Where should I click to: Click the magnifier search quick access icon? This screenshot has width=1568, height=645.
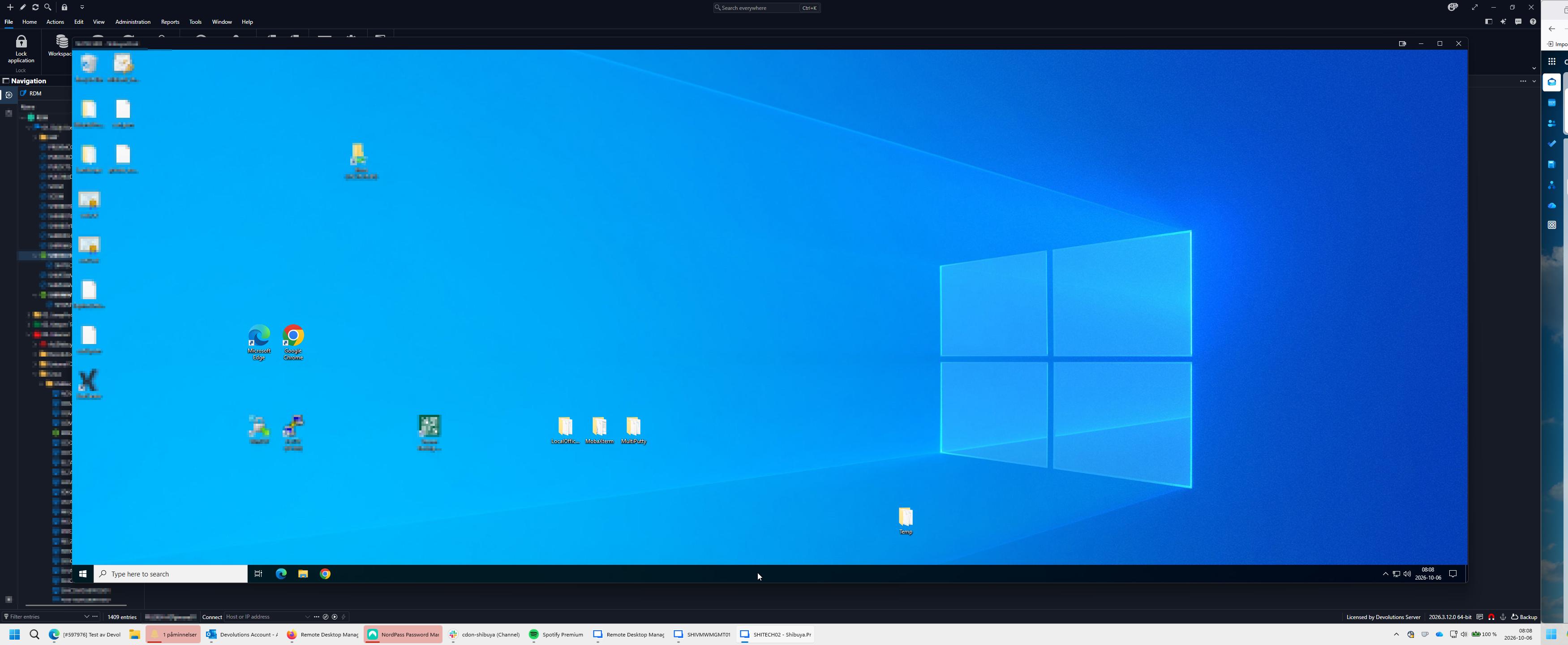[47, 7]
